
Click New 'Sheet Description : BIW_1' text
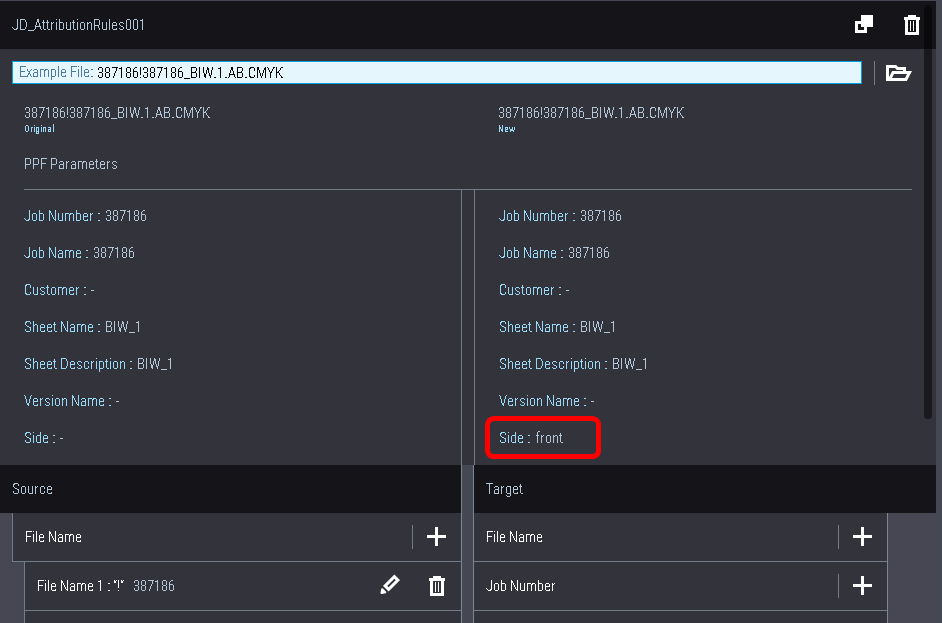coord(573,364)
